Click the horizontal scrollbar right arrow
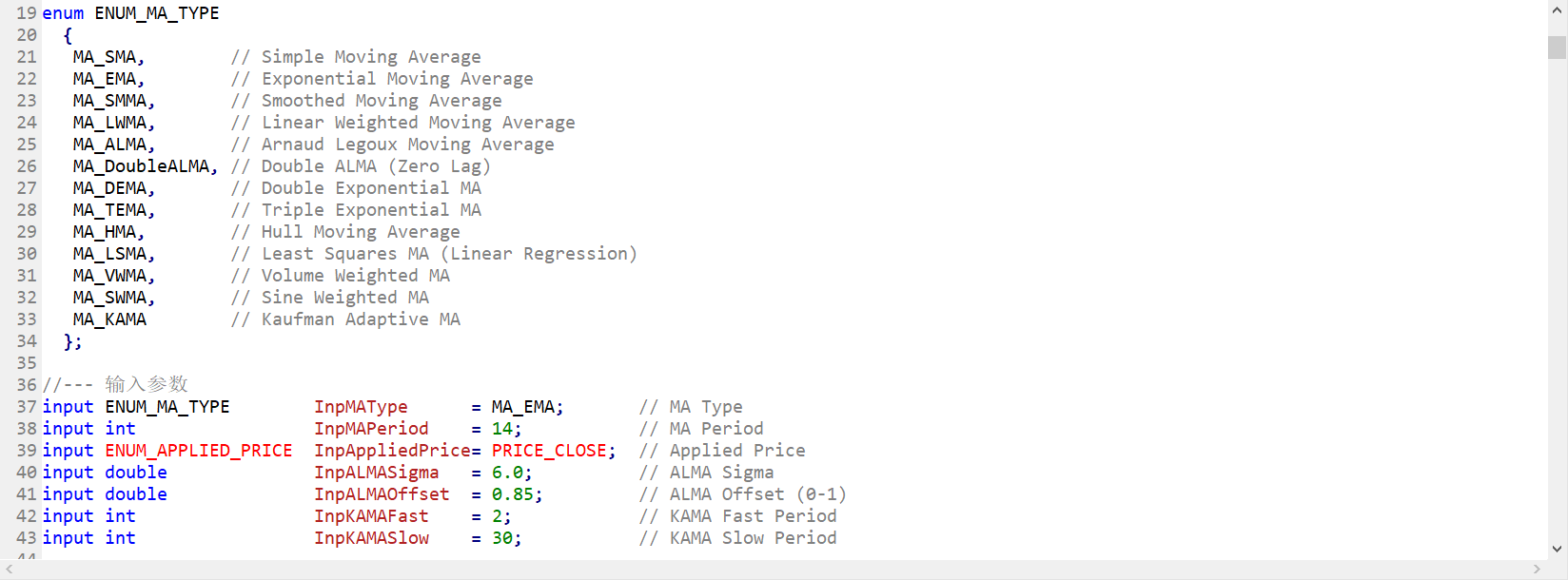This screenshot has width=1568, height=580. click(x=1537, y=570)
